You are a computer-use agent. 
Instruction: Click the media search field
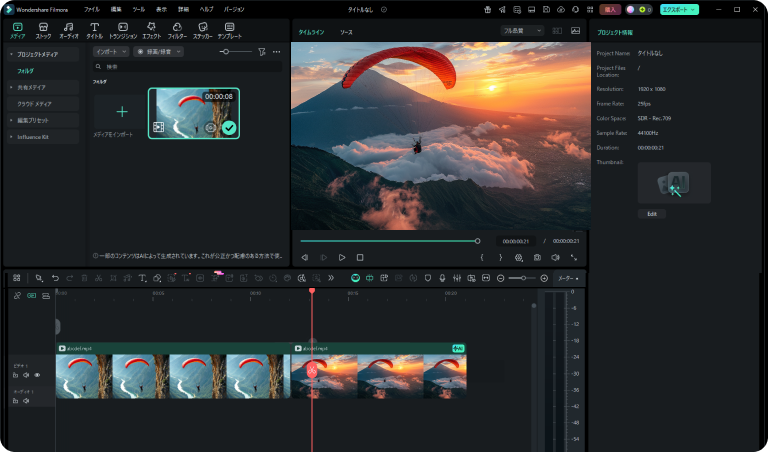pyautogui.click(x=188, y=67)
